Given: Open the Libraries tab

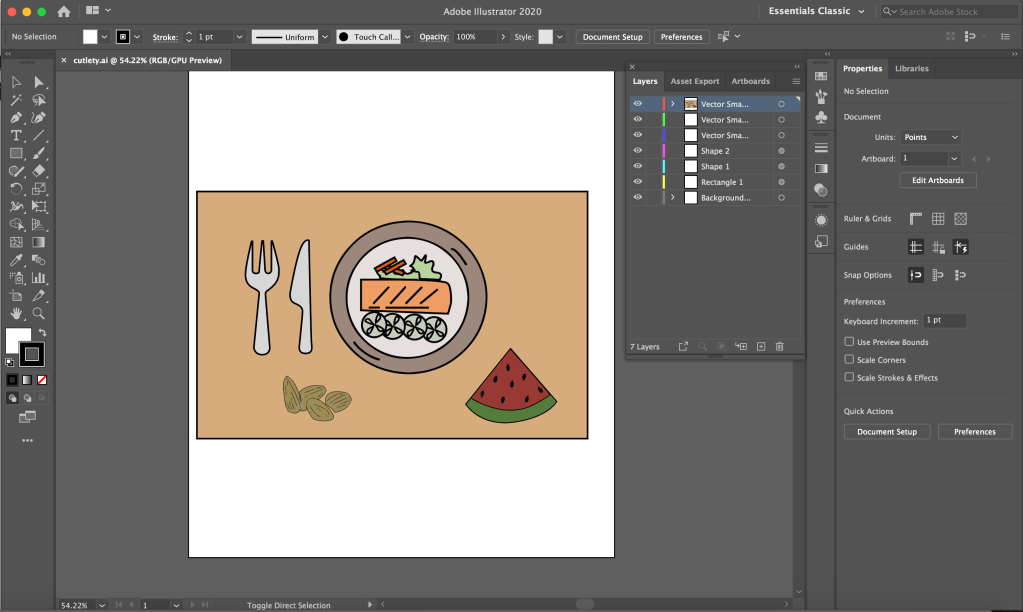Looking at the screenshot, I should coord(911,69).
